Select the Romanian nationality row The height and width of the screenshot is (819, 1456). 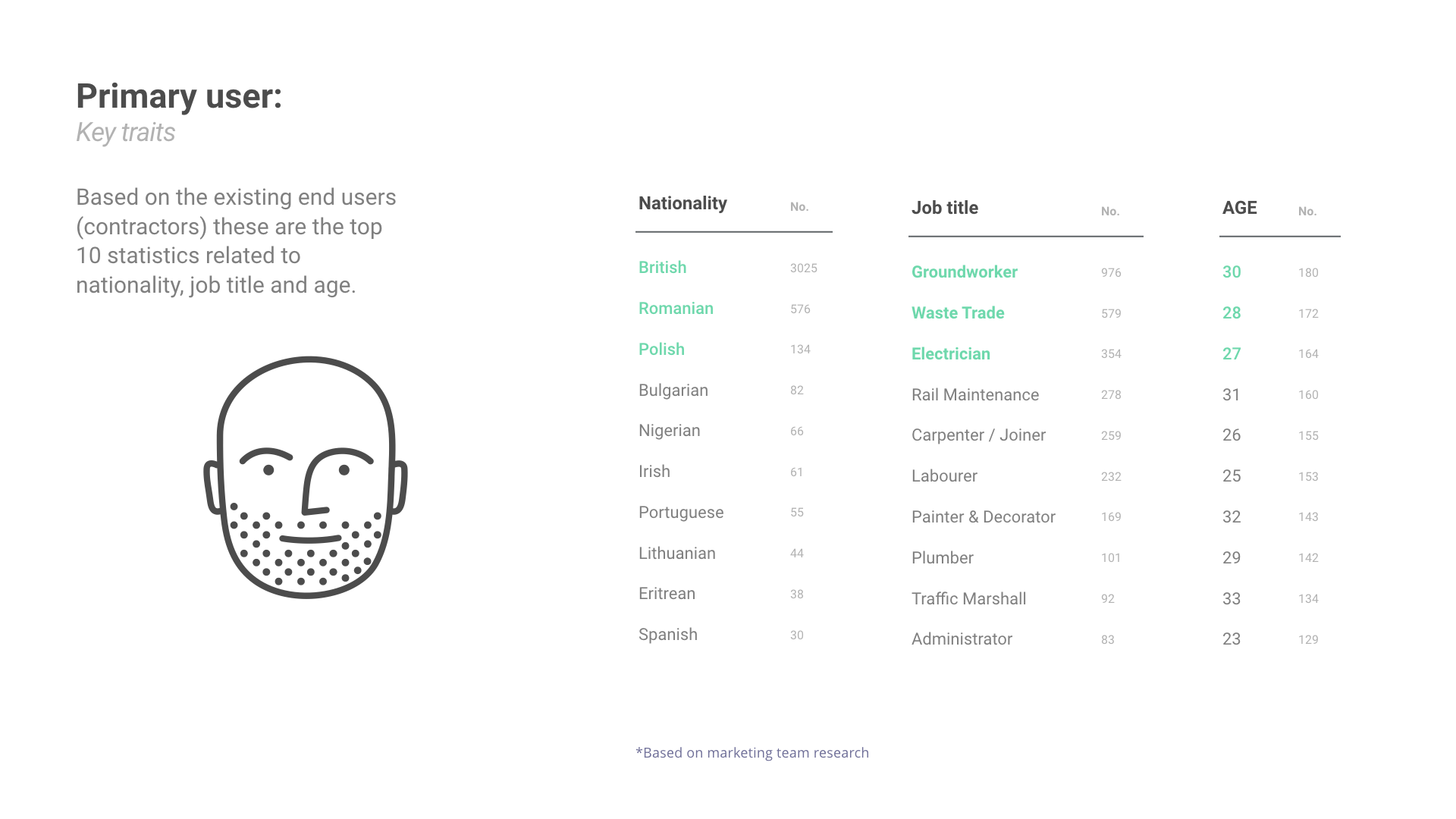676,309
